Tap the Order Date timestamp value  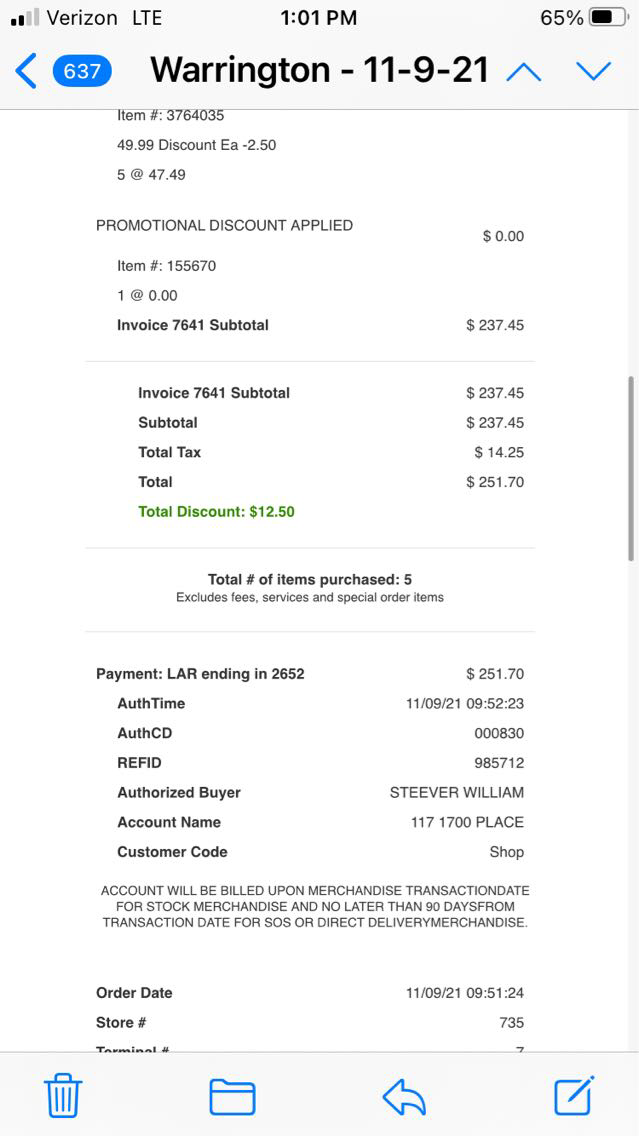[x=464, y=993]
